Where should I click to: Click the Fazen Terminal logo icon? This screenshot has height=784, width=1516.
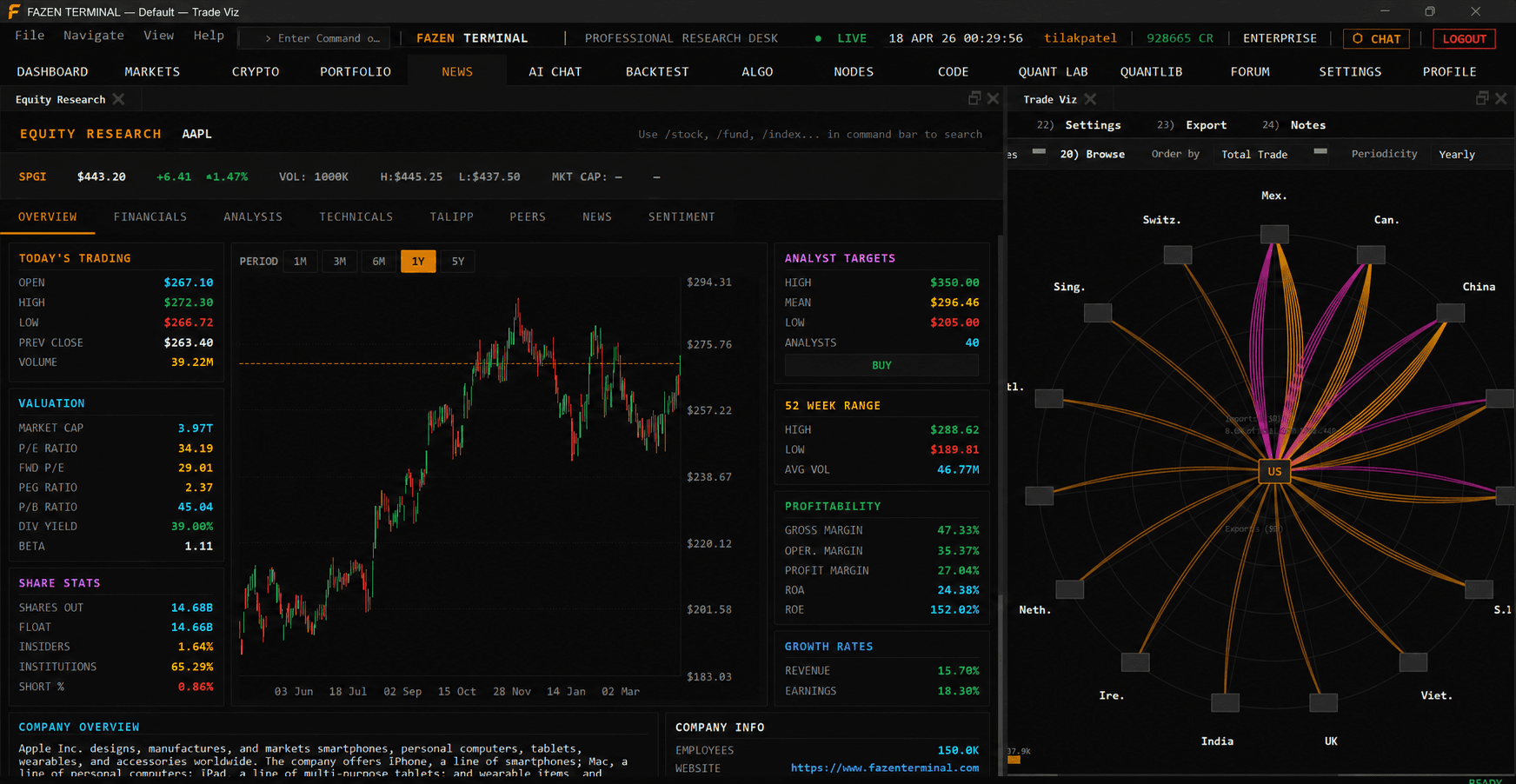tap(14, 11)
